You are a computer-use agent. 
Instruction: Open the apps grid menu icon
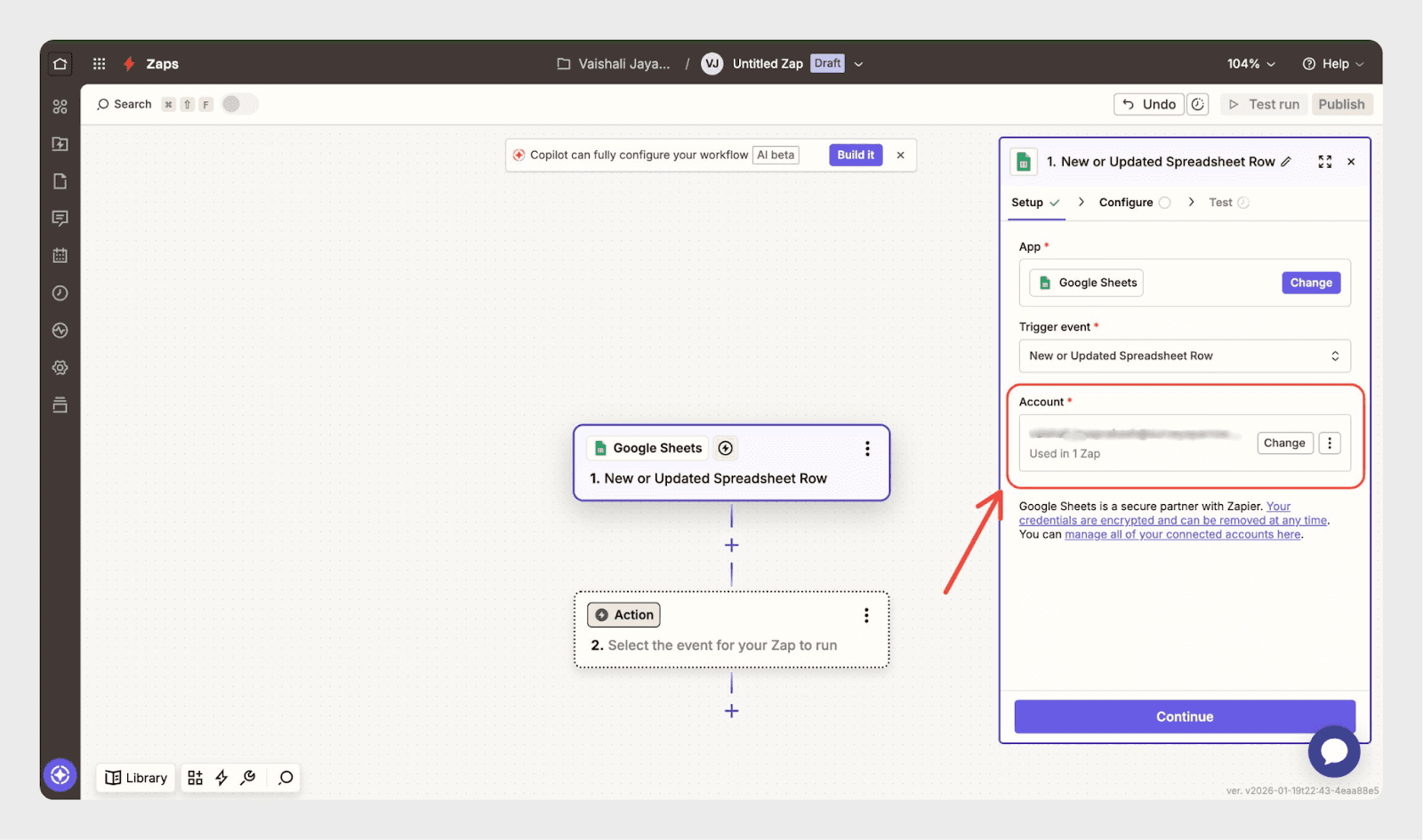pyautogui.click(x=99, y=64)
